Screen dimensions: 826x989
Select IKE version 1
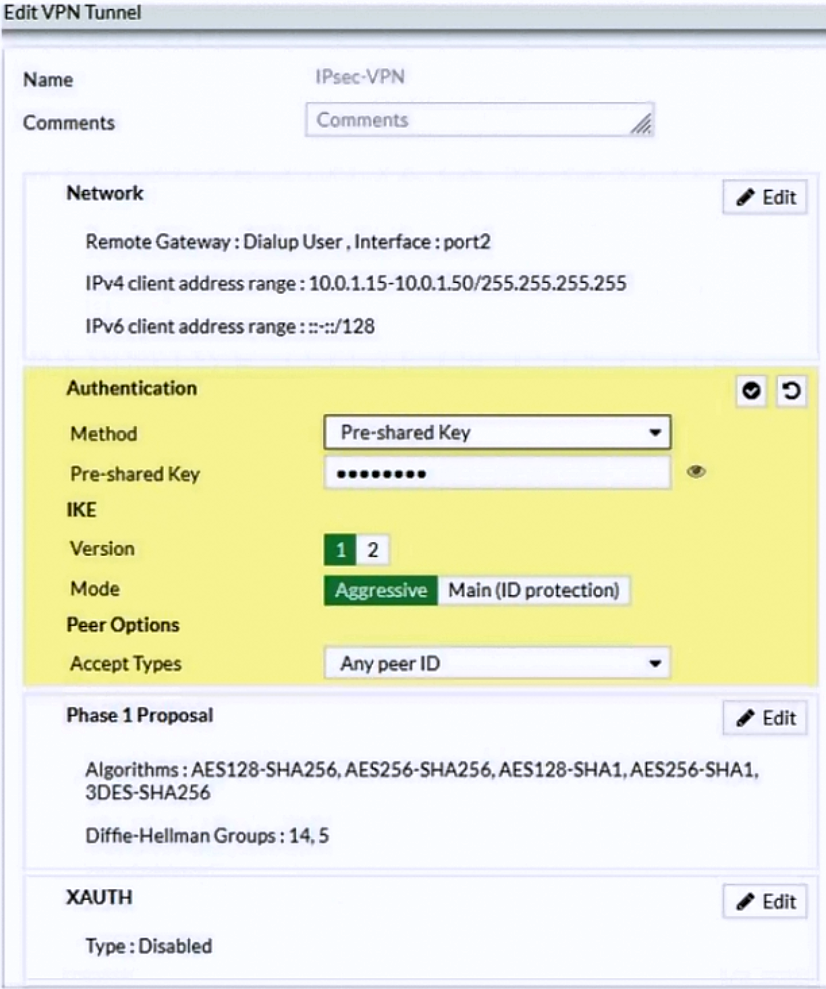pos(340,549)
